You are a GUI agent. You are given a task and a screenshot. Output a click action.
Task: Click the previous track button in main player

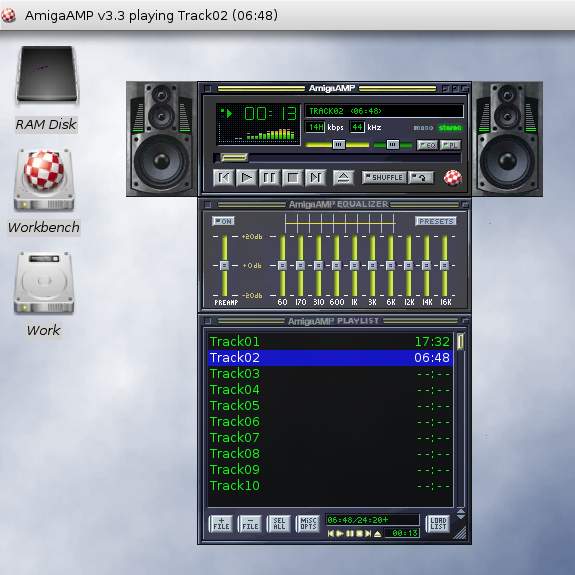[223, 178]
